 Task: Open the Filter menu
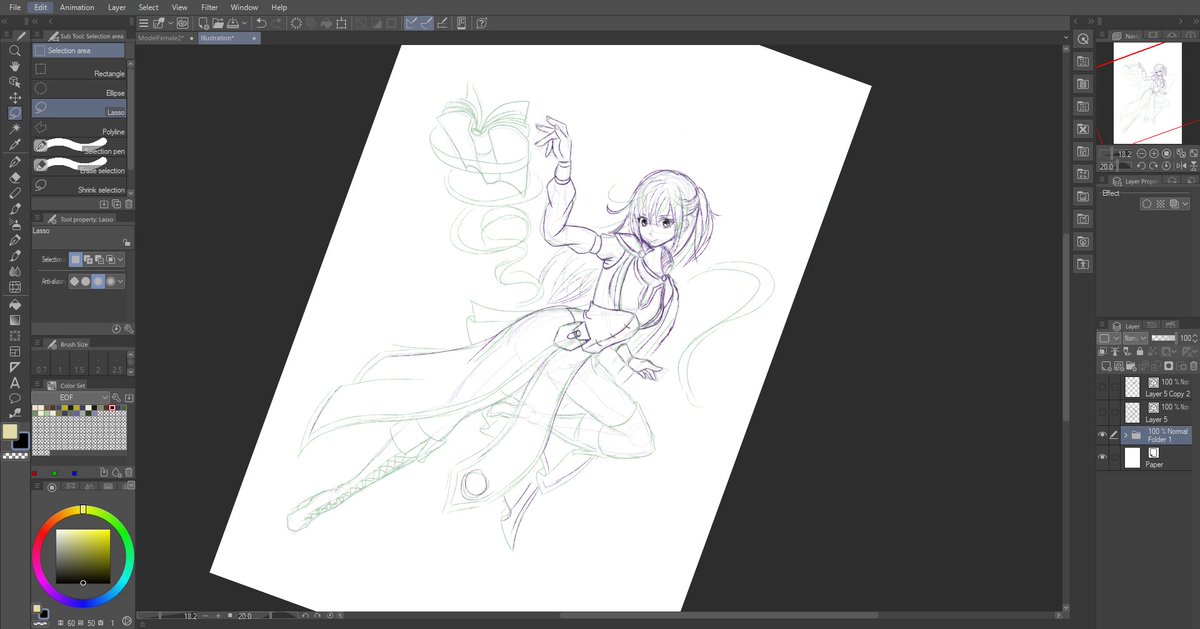(x=209, y=7)
